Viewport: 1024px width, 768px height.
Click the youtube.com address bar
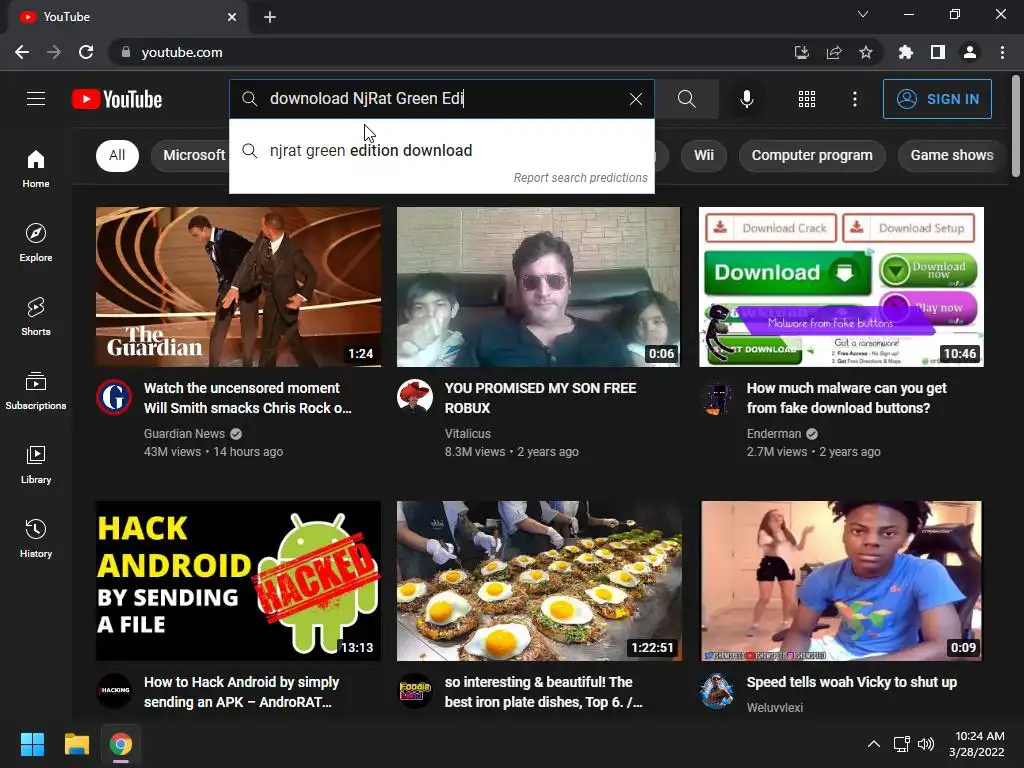451,52
